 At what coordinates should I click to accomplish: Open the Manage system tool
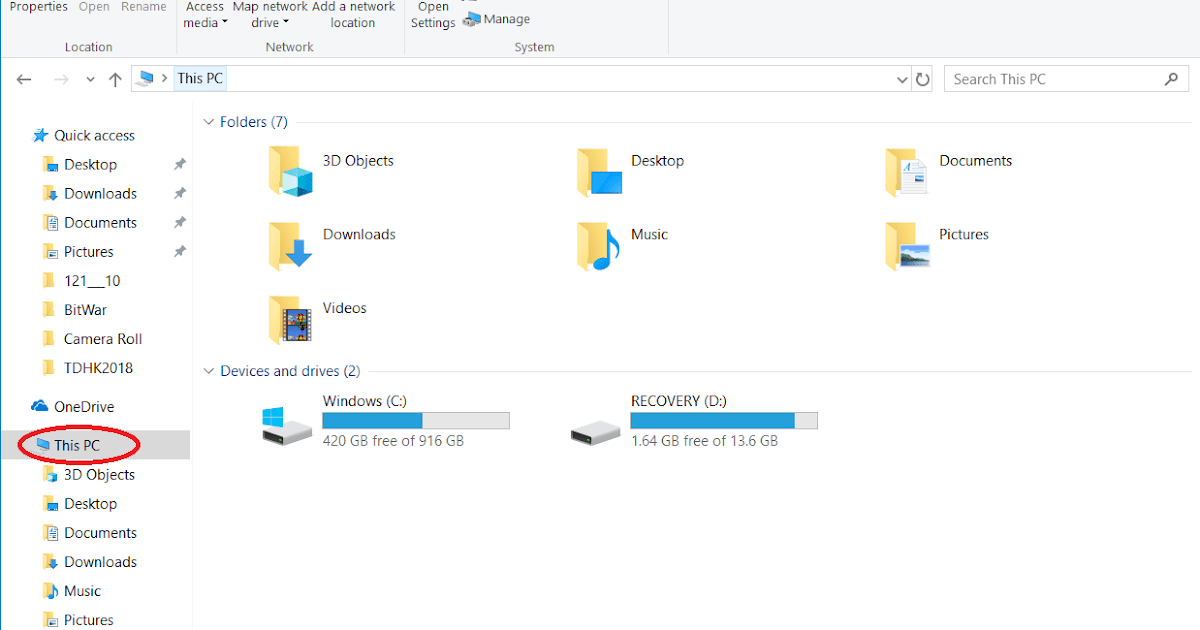pos(497,18)
